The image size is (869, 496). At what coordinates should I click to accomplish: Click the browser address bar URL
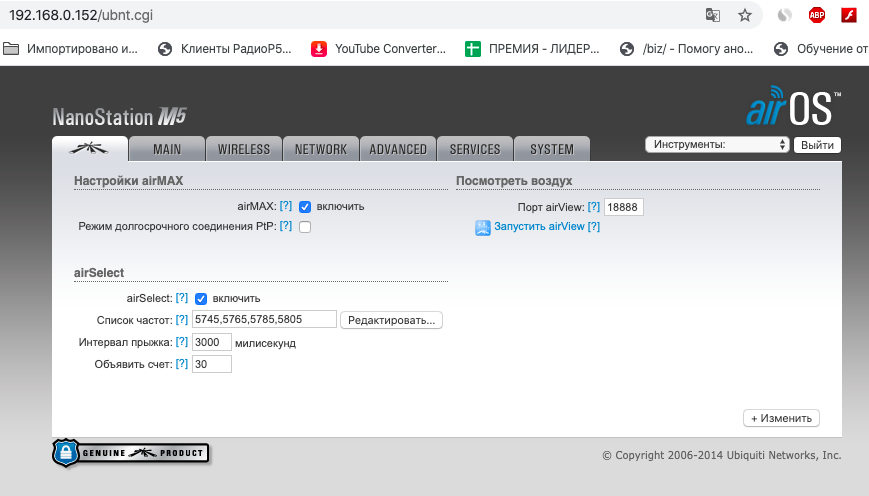tap(81, 15)
